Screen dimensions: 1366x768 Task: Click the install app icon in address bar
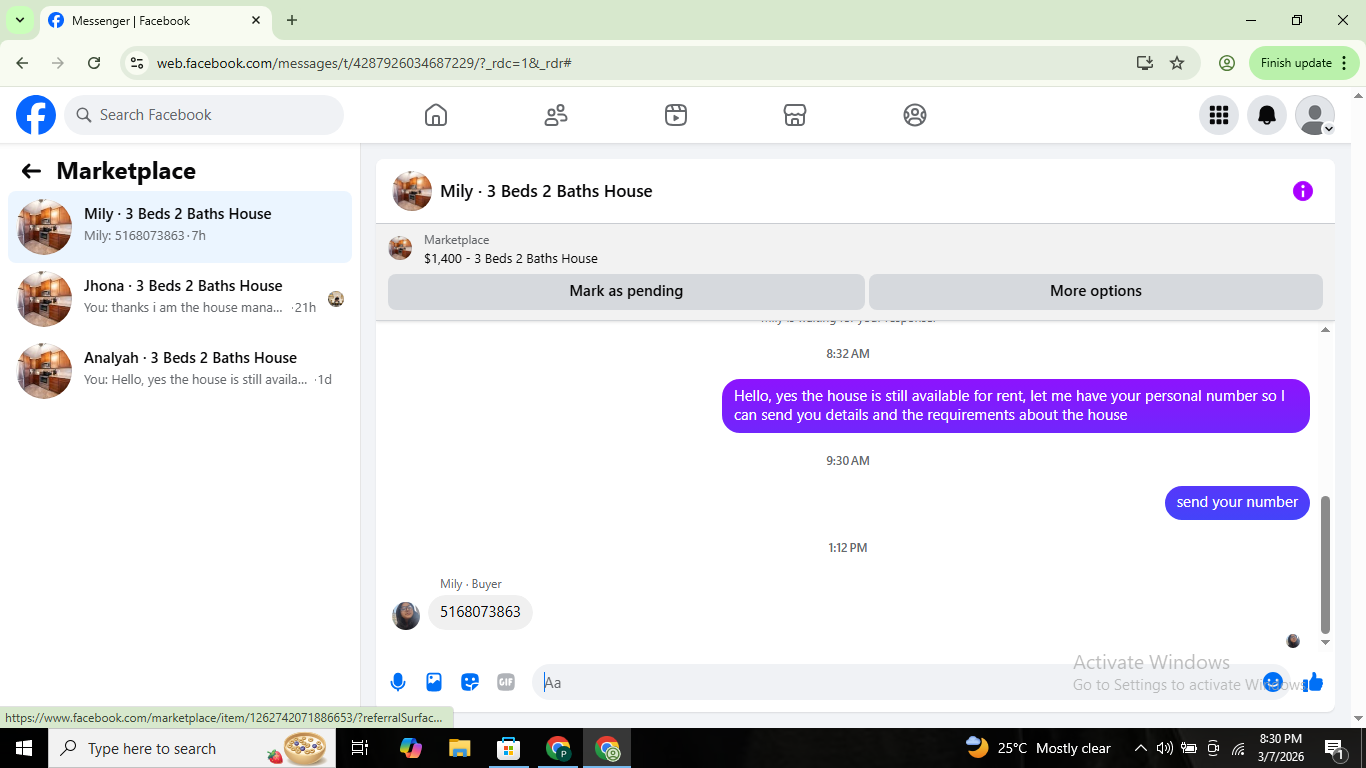pos(1145,63)
